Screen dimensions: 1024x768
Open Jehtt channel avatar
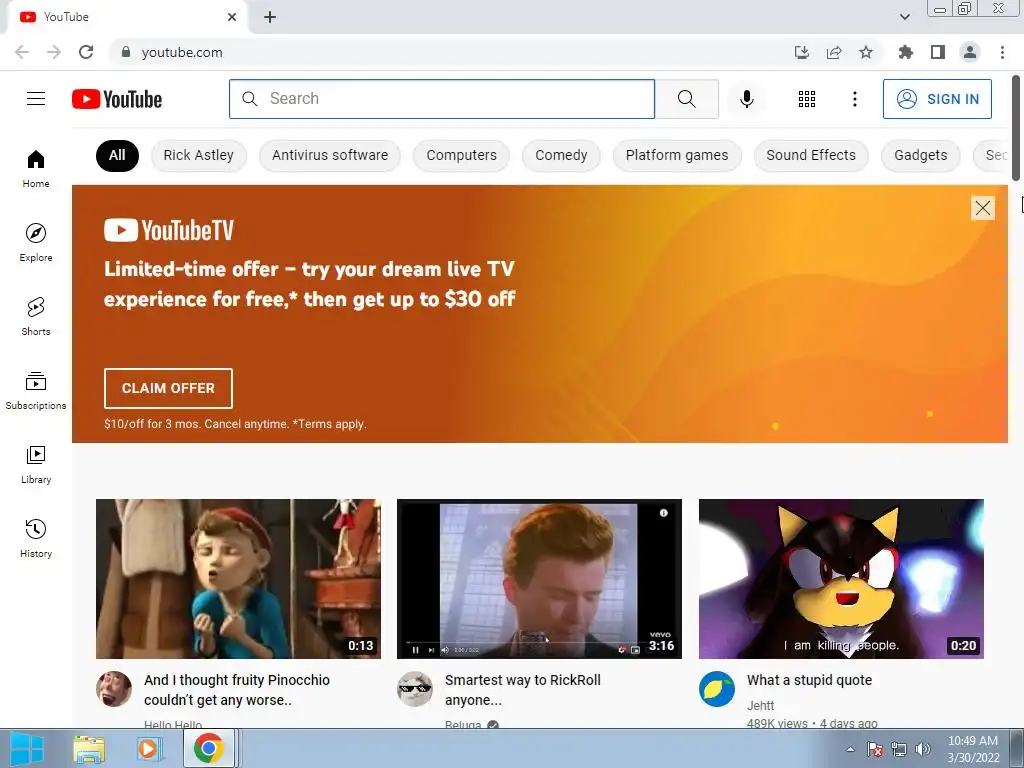(717, 689)
